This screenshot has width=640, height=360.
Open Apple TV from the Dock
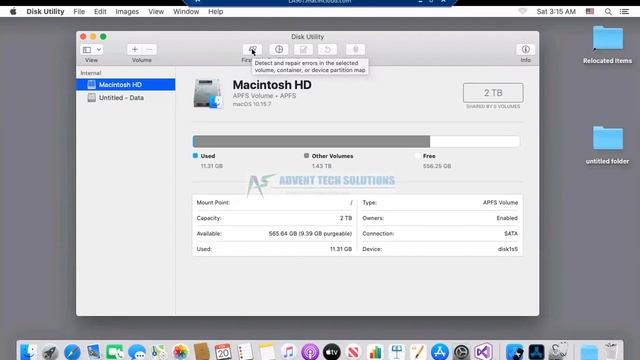[x=331, y=352]
